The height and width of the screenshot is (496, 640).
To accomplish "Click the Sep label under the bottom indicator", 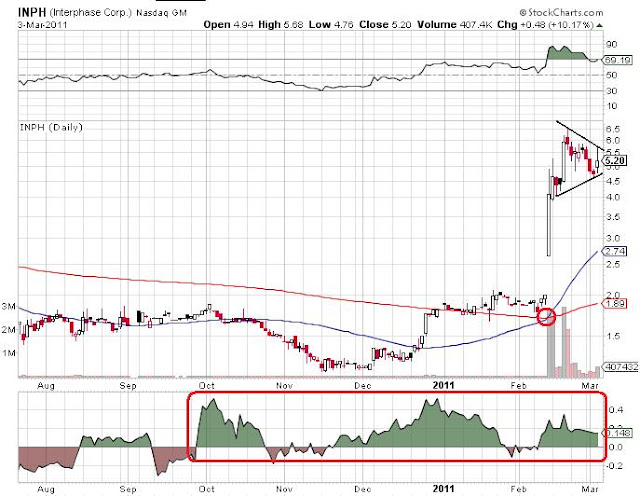I will (128, 489).
